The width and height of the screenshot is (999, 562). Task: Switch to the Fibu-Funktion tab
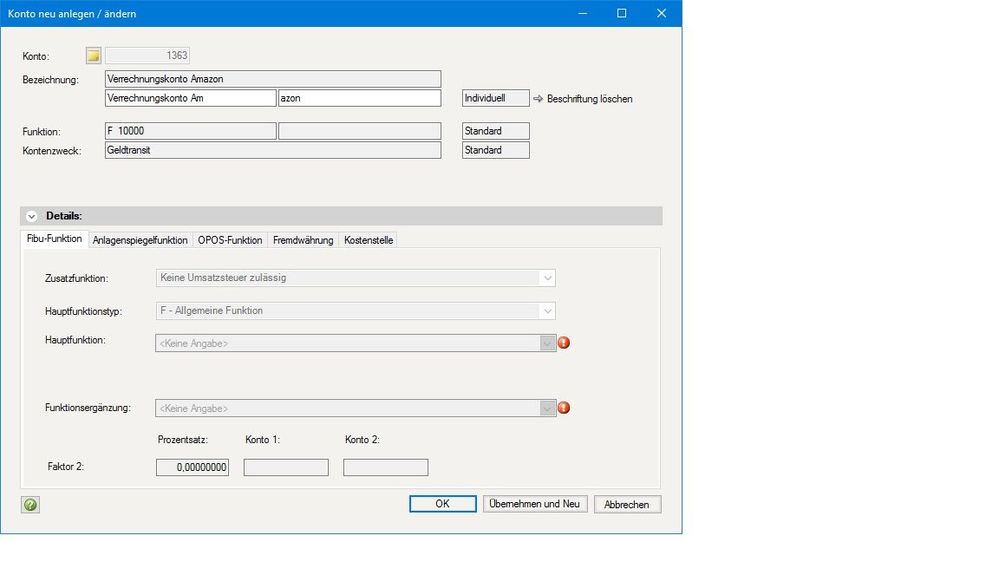54,239
